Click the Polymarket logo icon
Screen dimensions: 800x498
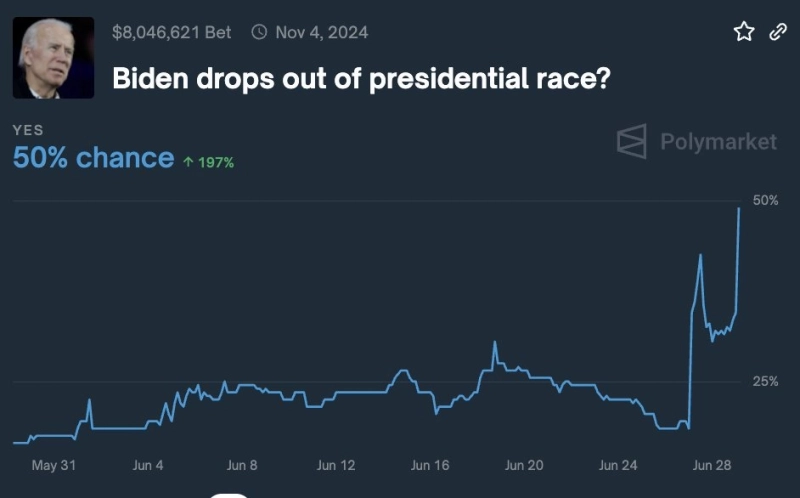pyautogui.click(x=632, y=142)
